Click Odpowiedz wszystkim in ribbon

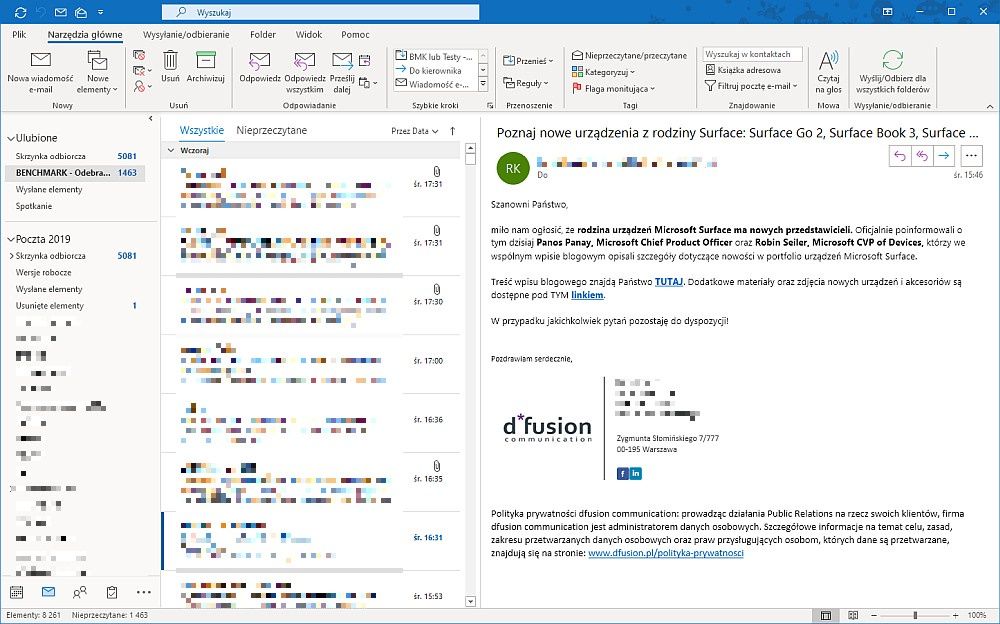[304, 73]
